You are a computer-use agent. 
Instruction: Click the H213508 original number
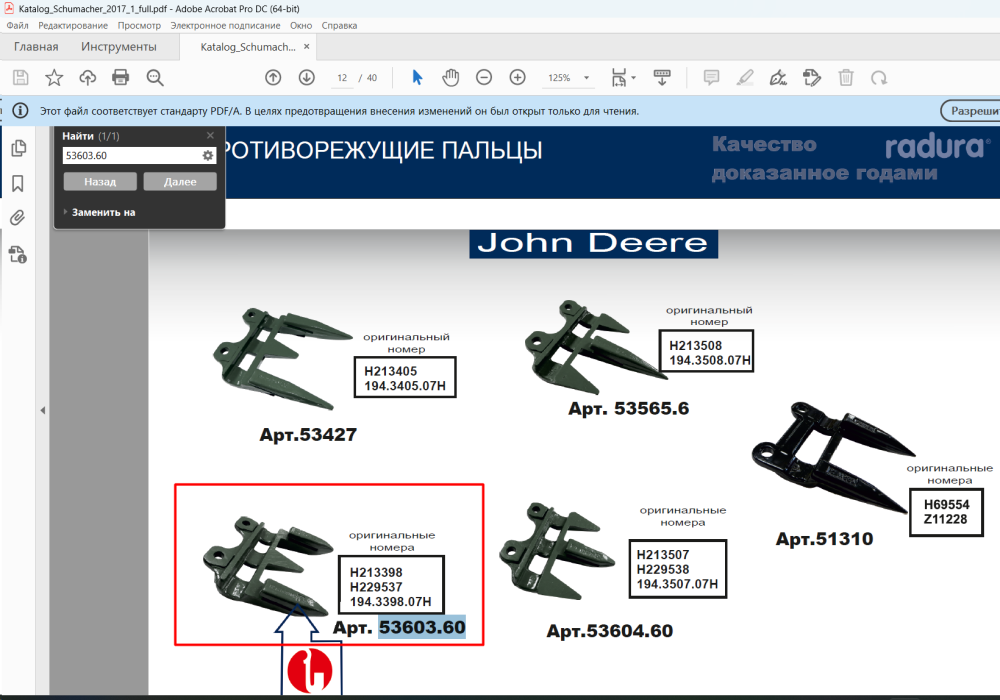pos(695,346)
